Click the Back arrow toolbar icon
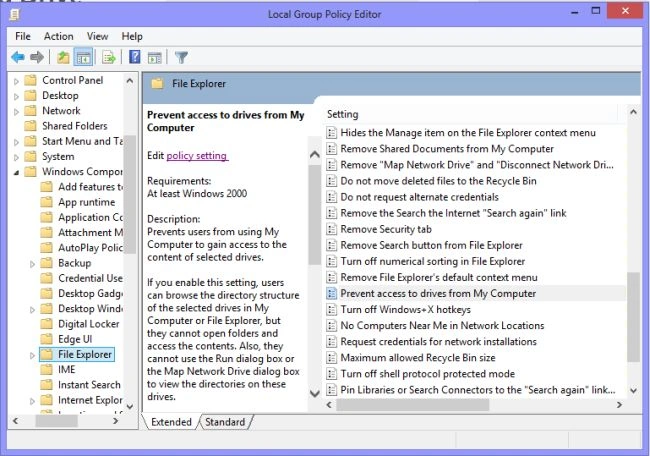 [x=18, y=57]
